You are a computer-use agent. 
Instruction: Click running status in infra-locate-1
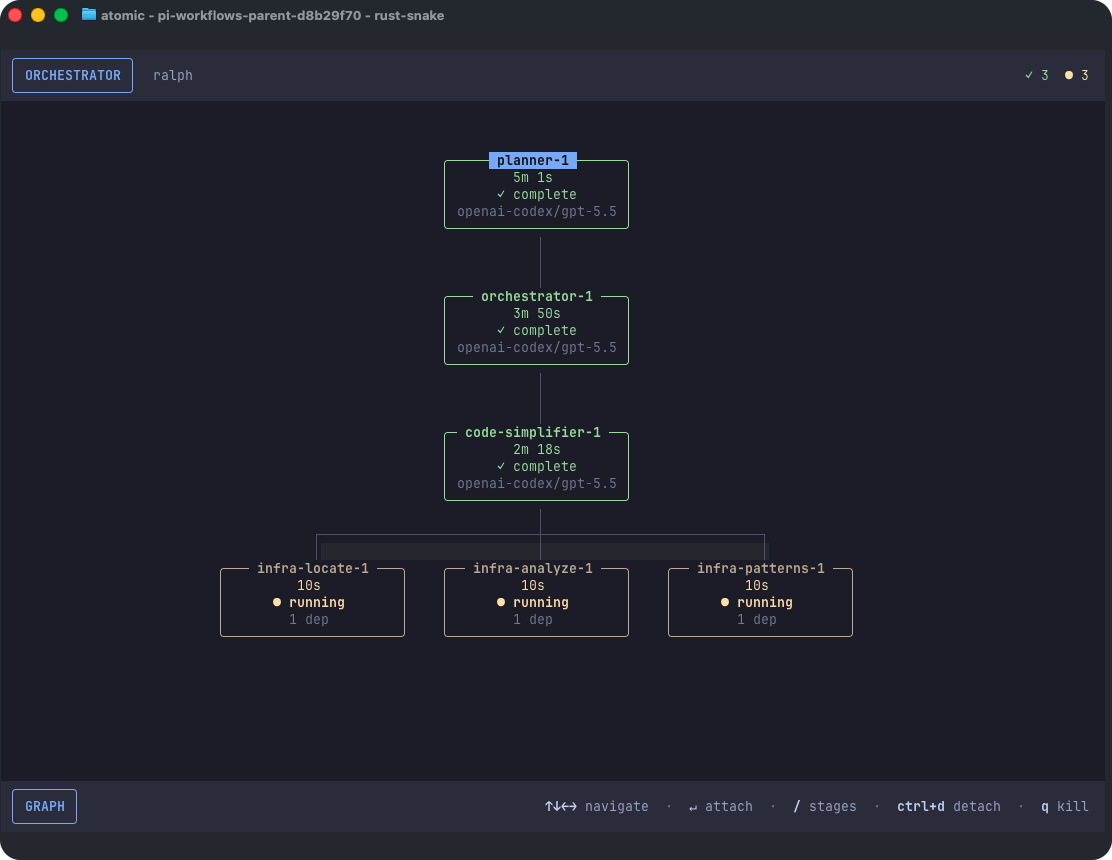click(x=309, y=602)
